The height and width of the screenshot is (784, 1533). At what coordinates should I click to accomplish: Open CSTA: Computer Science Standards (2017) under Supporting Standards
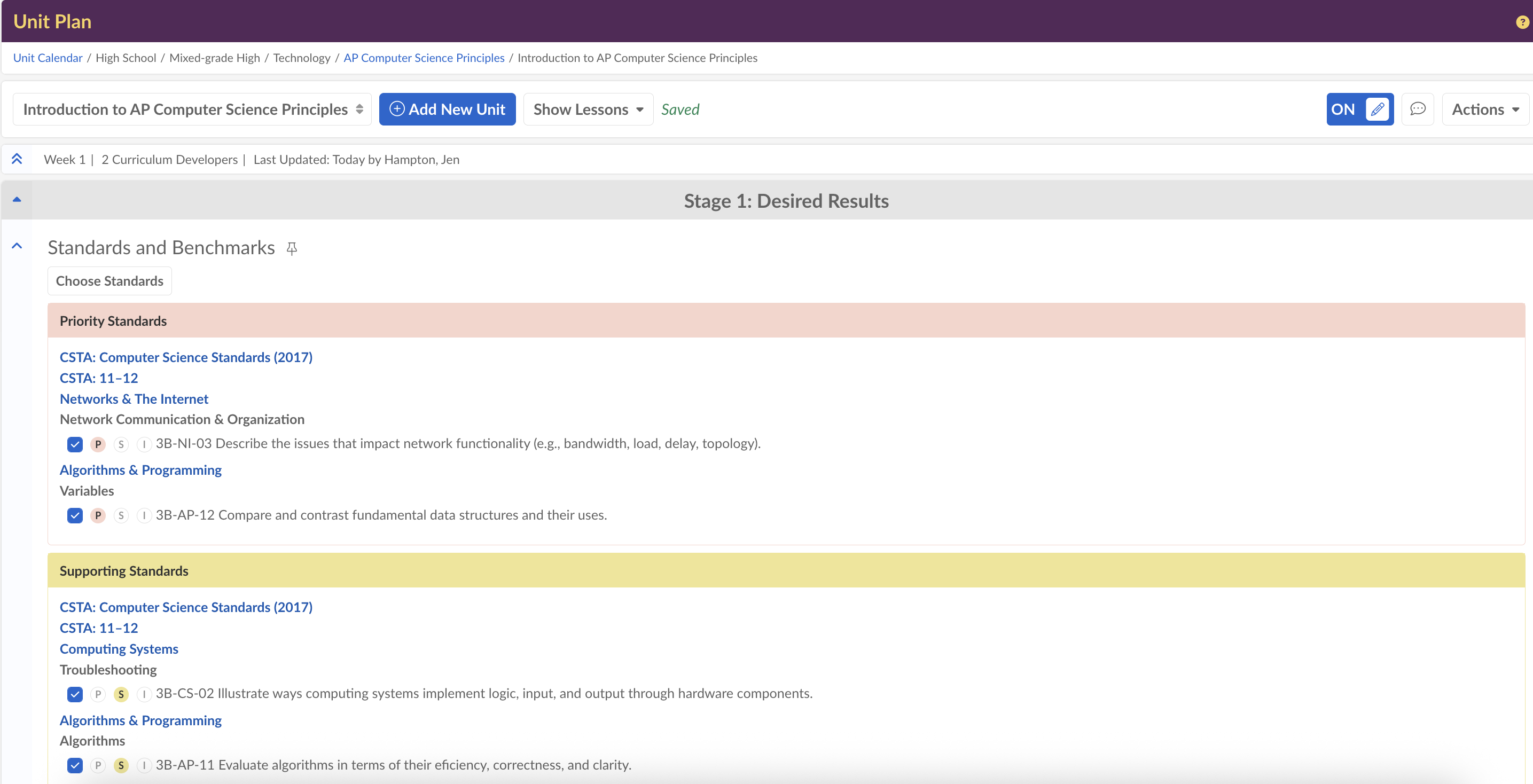click(x=186, y=607)
